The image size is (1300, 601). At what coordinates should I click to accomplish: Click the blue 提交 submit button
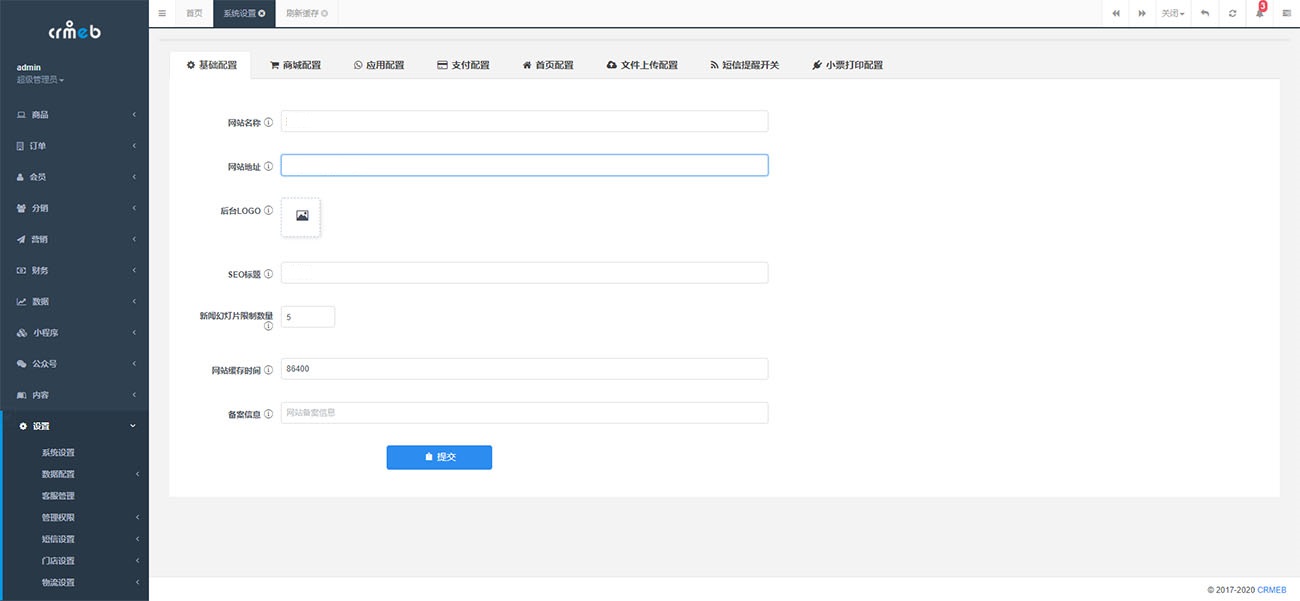point(439,457)
